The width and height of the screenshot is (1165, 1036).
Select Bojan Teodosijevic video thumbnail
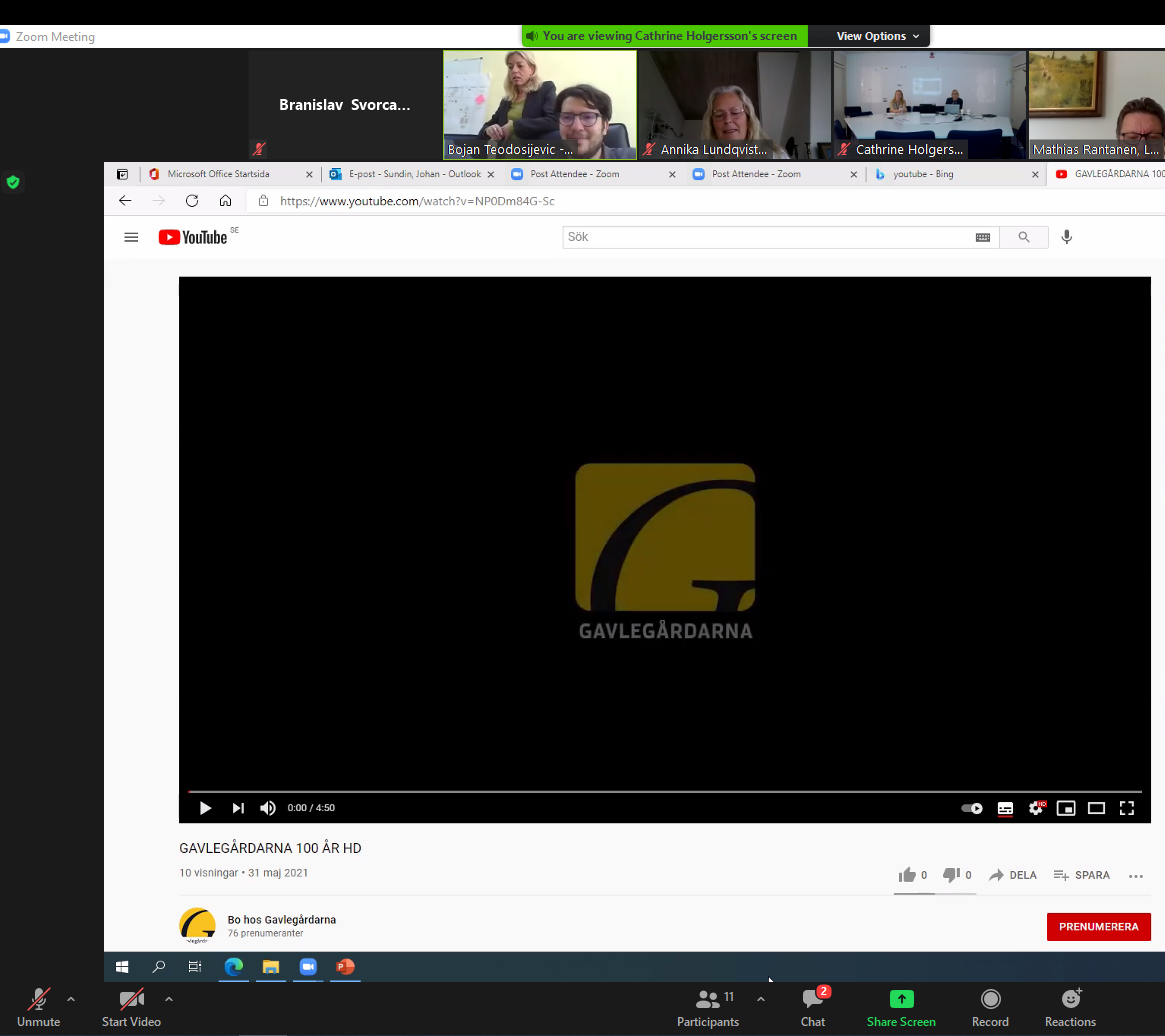[x=540, y=105]
